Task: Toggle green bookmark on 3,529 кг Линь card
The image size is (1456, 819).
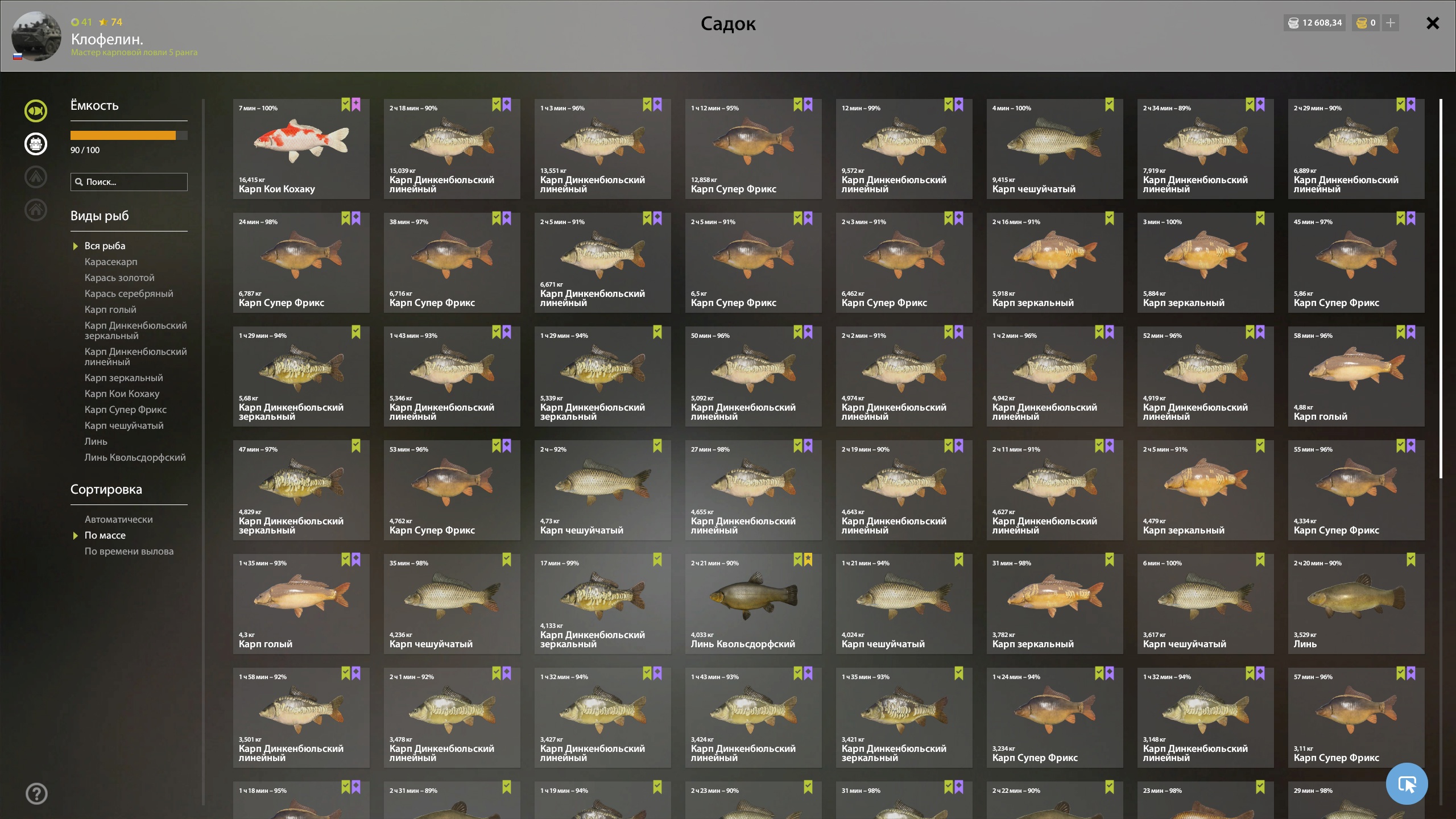Action: pos(1411,560)
